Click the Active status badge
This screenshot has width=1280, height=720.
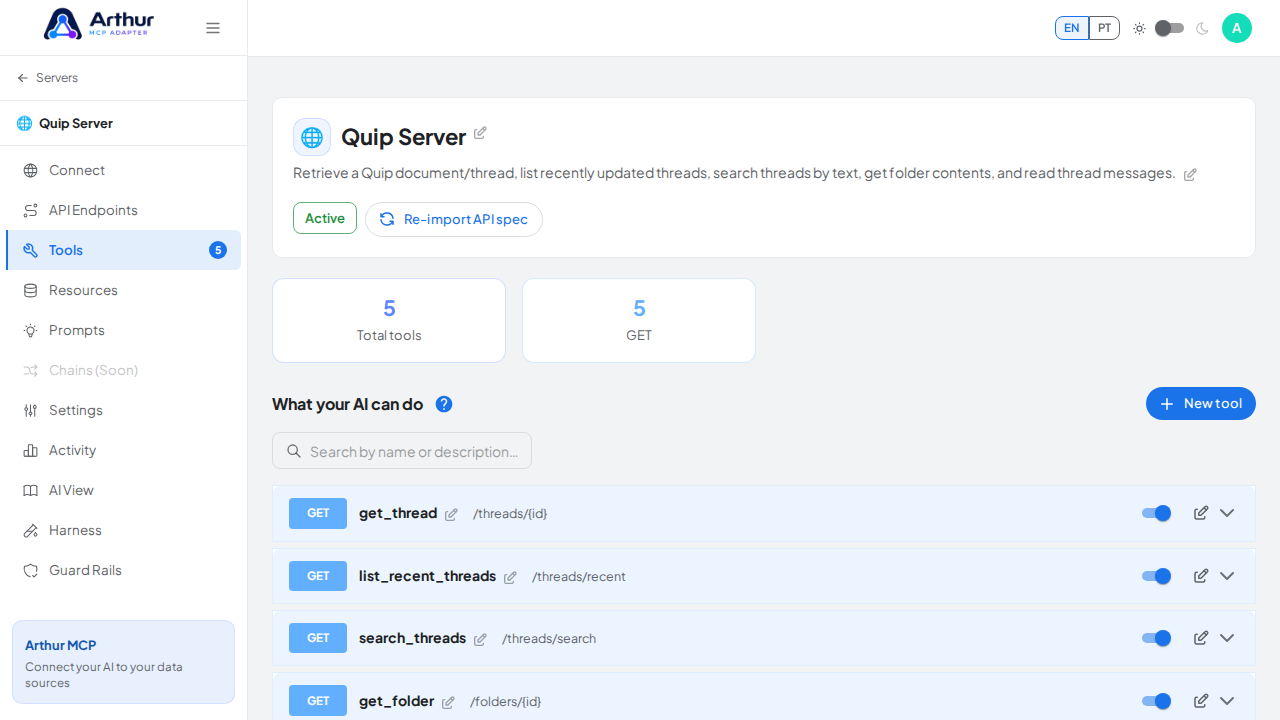(325, 218)
